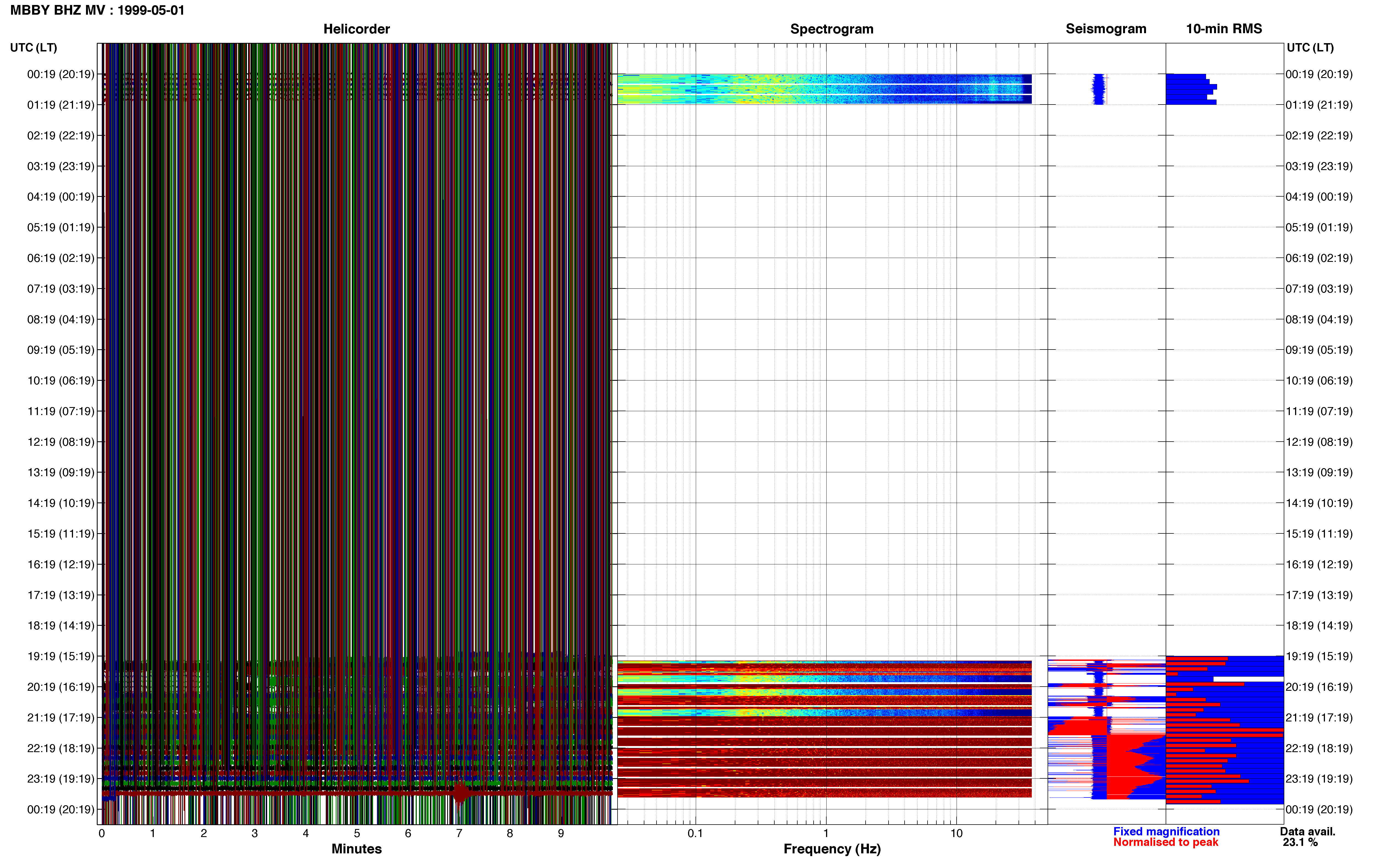Click minute tick '1' under the Helicorder panel
Viewport: 1388px width, 868px height.
pyautogui.click(x=153, y=833)
